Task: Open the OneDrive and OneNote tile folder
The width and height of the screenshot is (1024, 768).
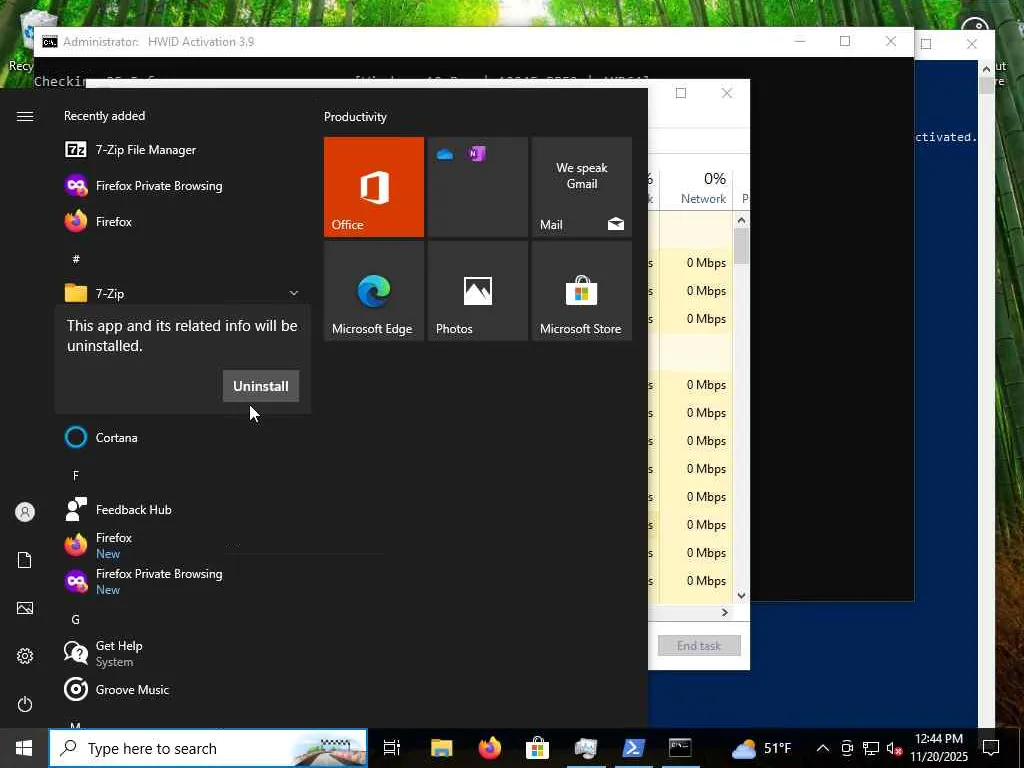Action: pos(477,187)
